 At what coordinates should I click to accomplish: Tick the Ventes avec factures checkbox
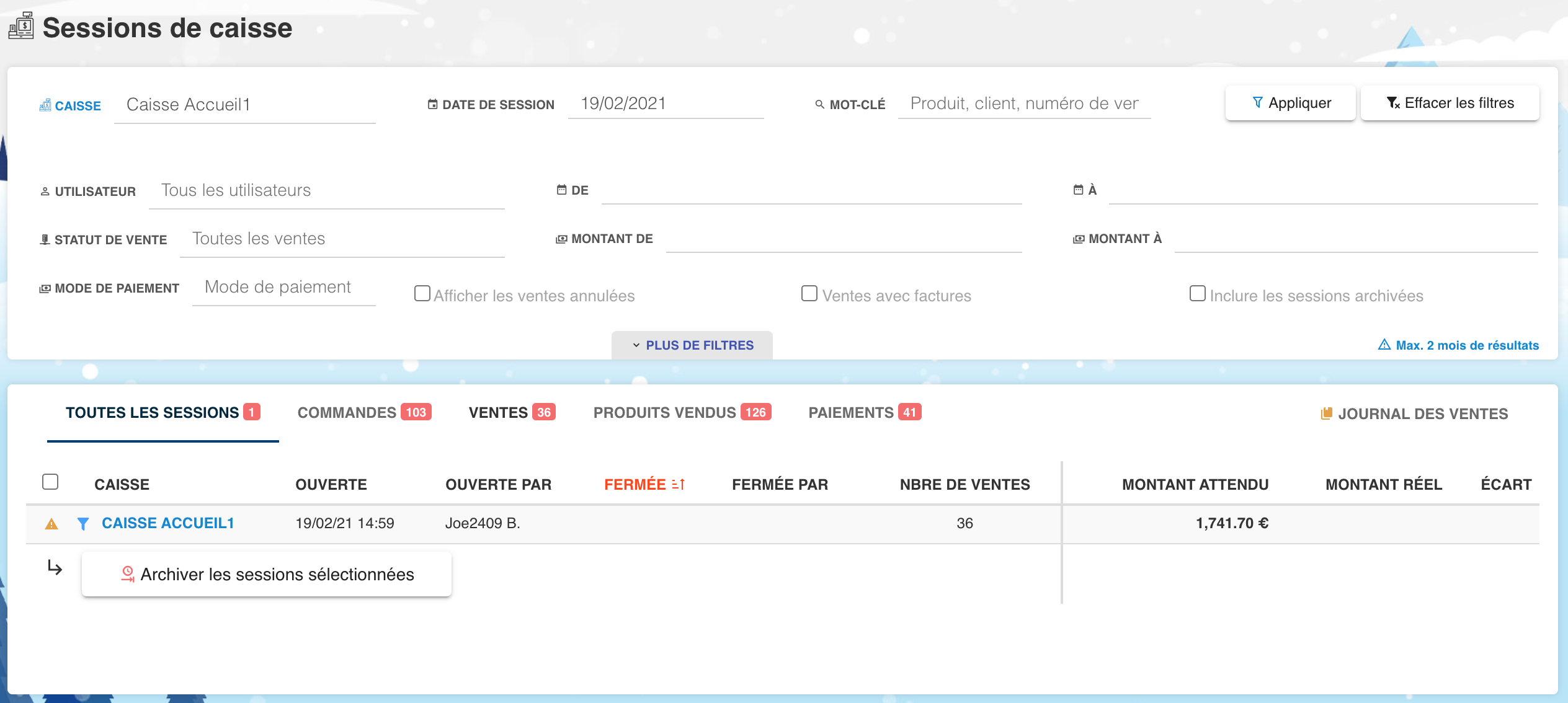(x=809, y=293)
